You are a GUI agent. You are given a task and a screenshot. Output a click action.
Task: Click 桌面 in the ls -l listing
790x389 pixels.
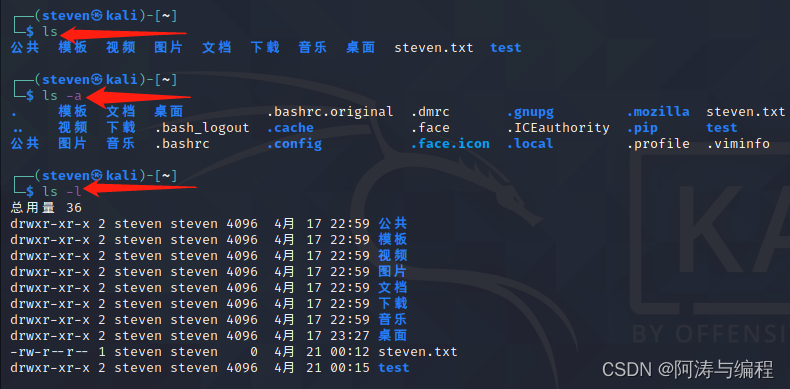coord(392,336)
